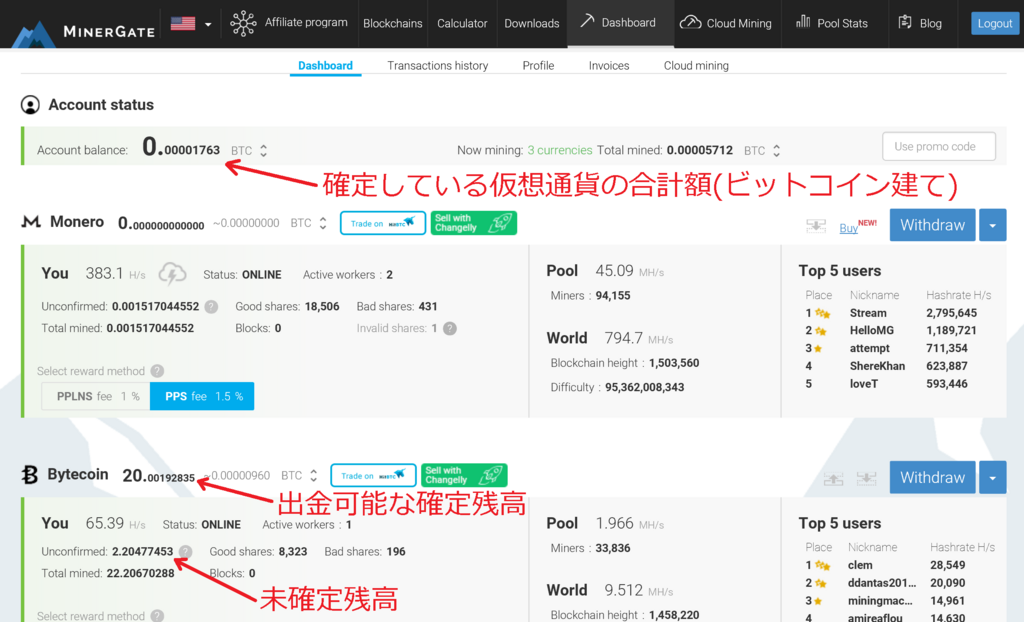Go to Downloads page
The width and height of the screenshot is (1024, 622).
tap(532, 24)
